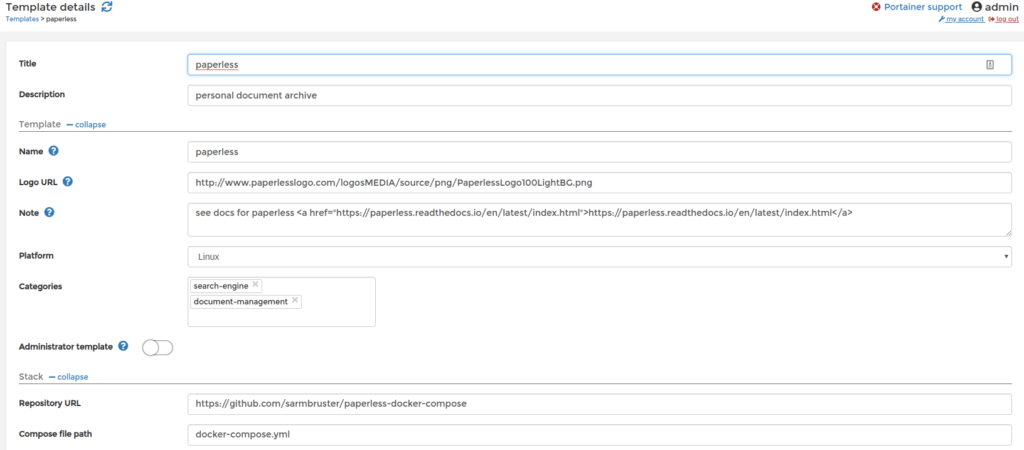Click the Logo URL help icon

coord(67,182)
